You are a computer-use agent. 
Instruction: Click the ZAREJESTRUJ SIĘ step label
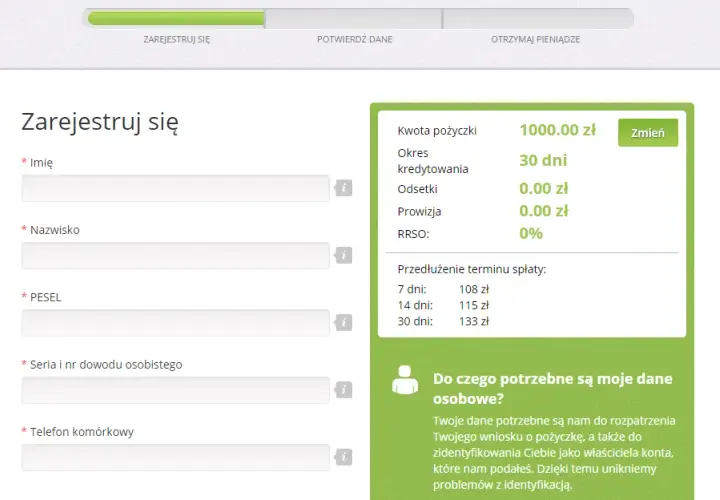click(177, 39)
